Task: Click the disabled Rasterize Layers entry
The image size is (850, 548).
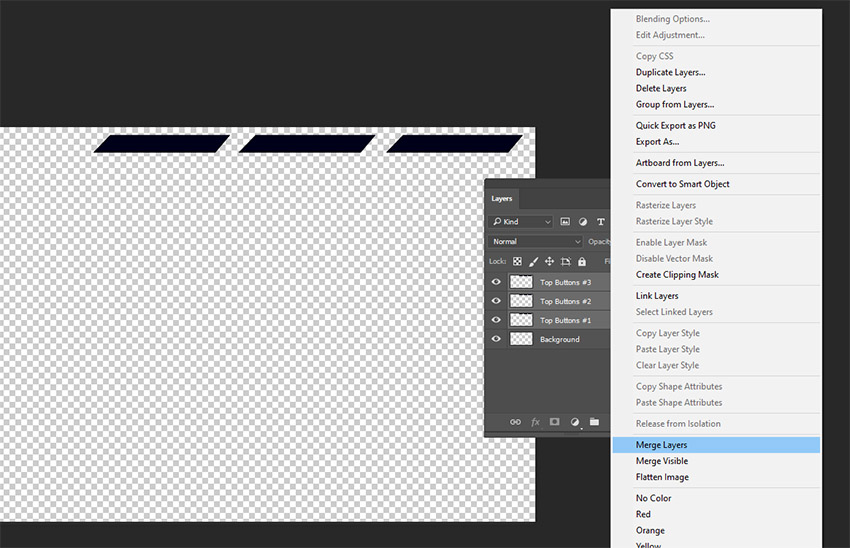Action: 666,205
